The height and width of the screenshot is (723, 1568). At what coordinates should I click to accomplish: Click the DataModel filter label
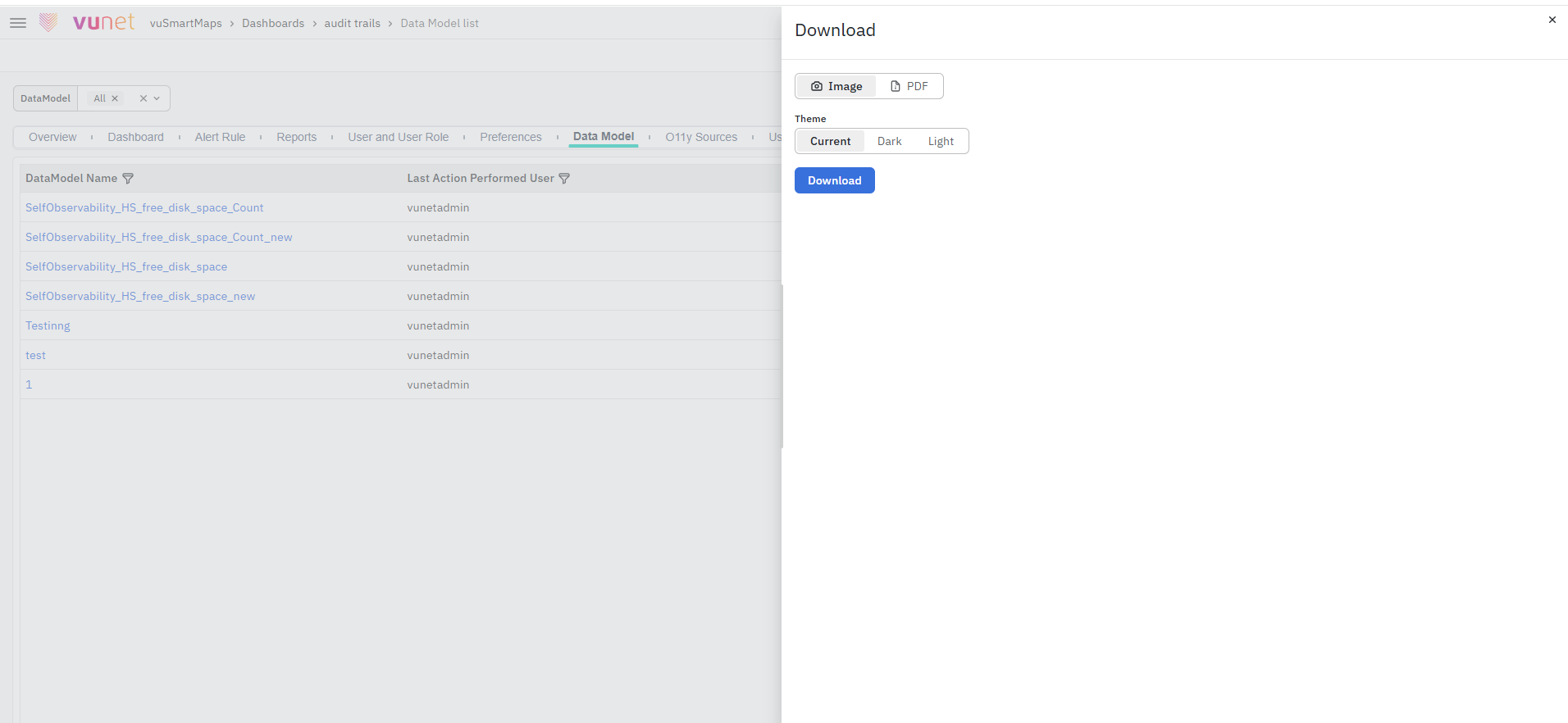[46, 98]
